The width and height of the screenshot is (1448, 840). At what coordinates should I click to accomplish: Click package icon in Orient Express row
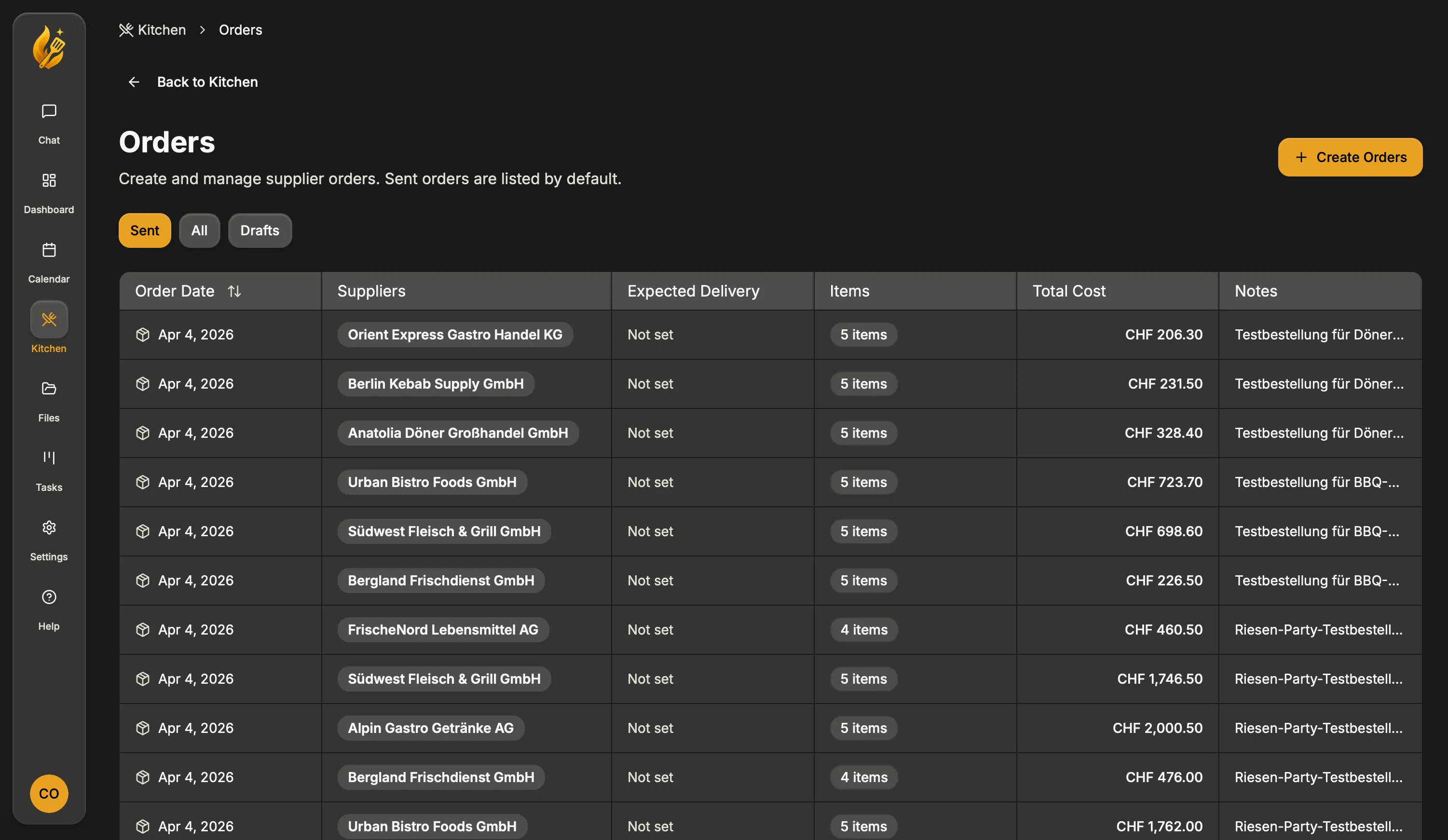142,334
